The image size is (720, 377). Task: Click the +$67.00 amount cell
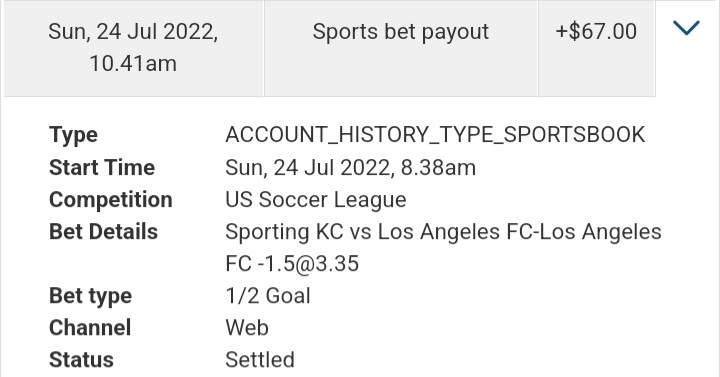596,48
